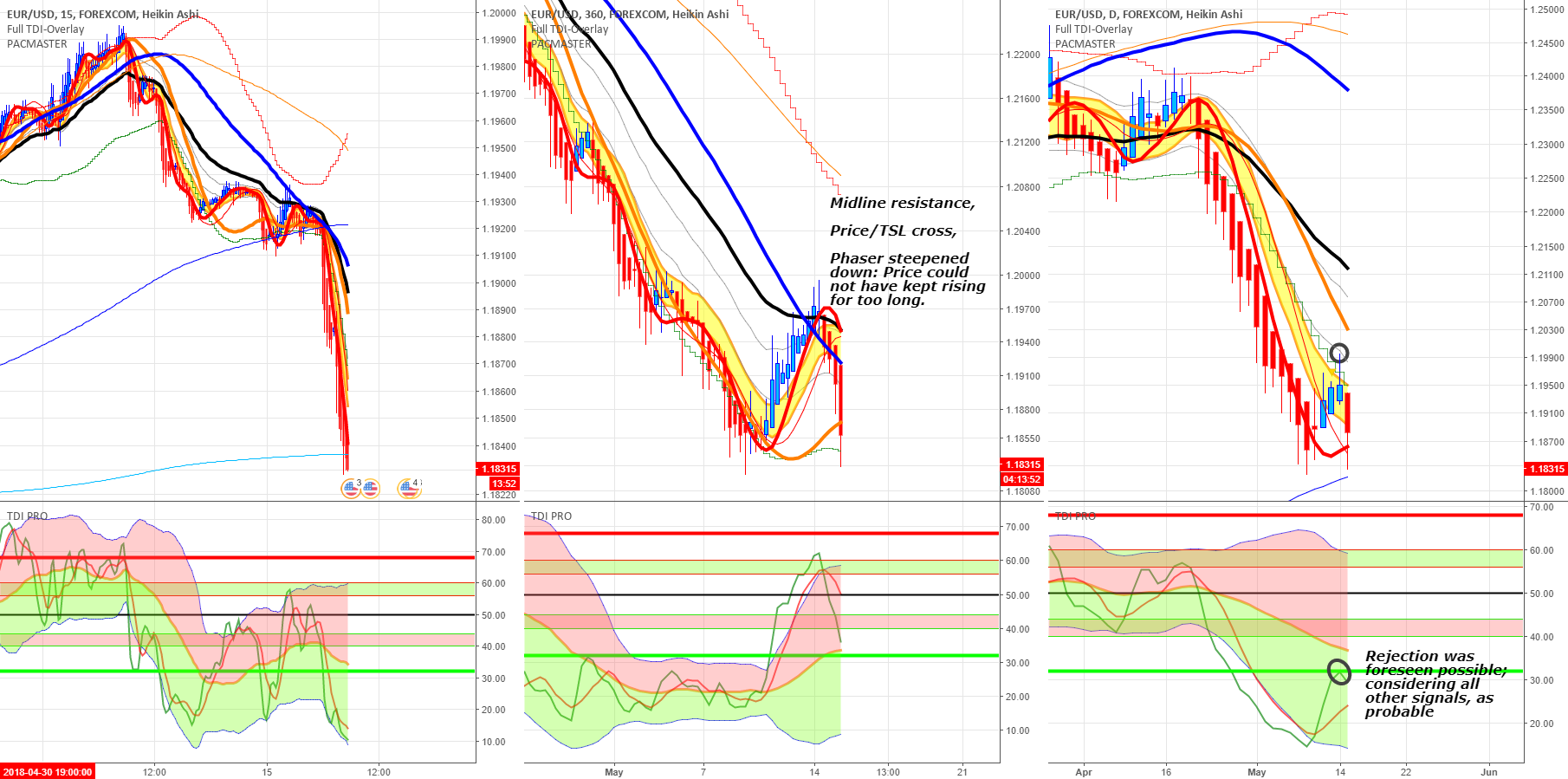This screenshot has height=779, width=1568.
Task: Click the 13:52 bar countdown label
Action: (x=503, y=484)
